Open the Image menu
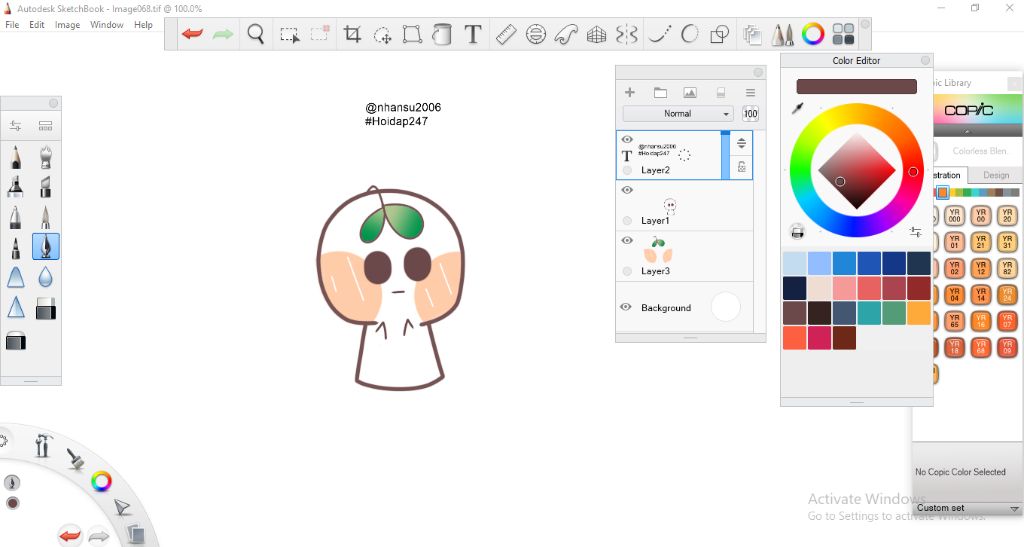This screenshot has width=1024, height=547. click(x=67, y=25)
